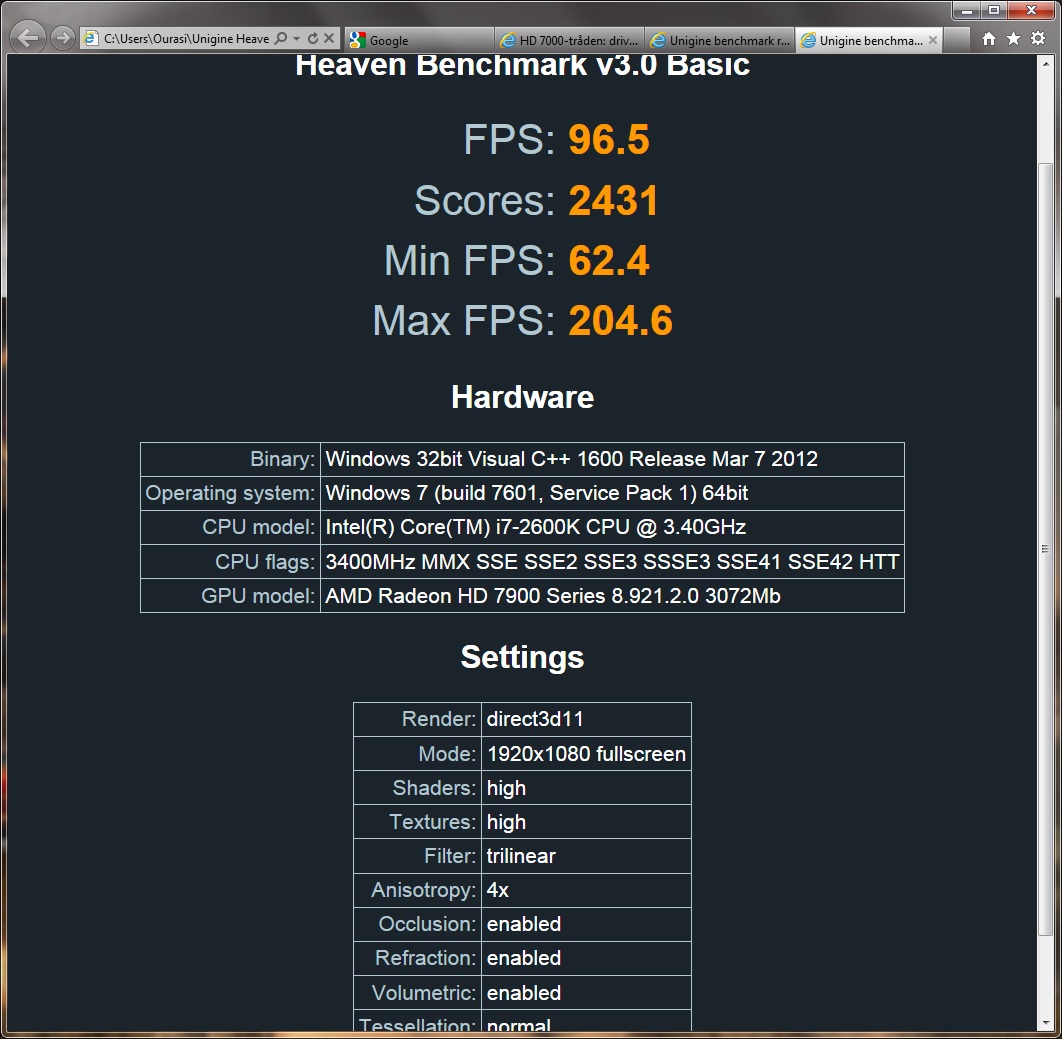Click the page icon in address bar
This screenshot has width=1062, height=1039.
click(91, 39)
